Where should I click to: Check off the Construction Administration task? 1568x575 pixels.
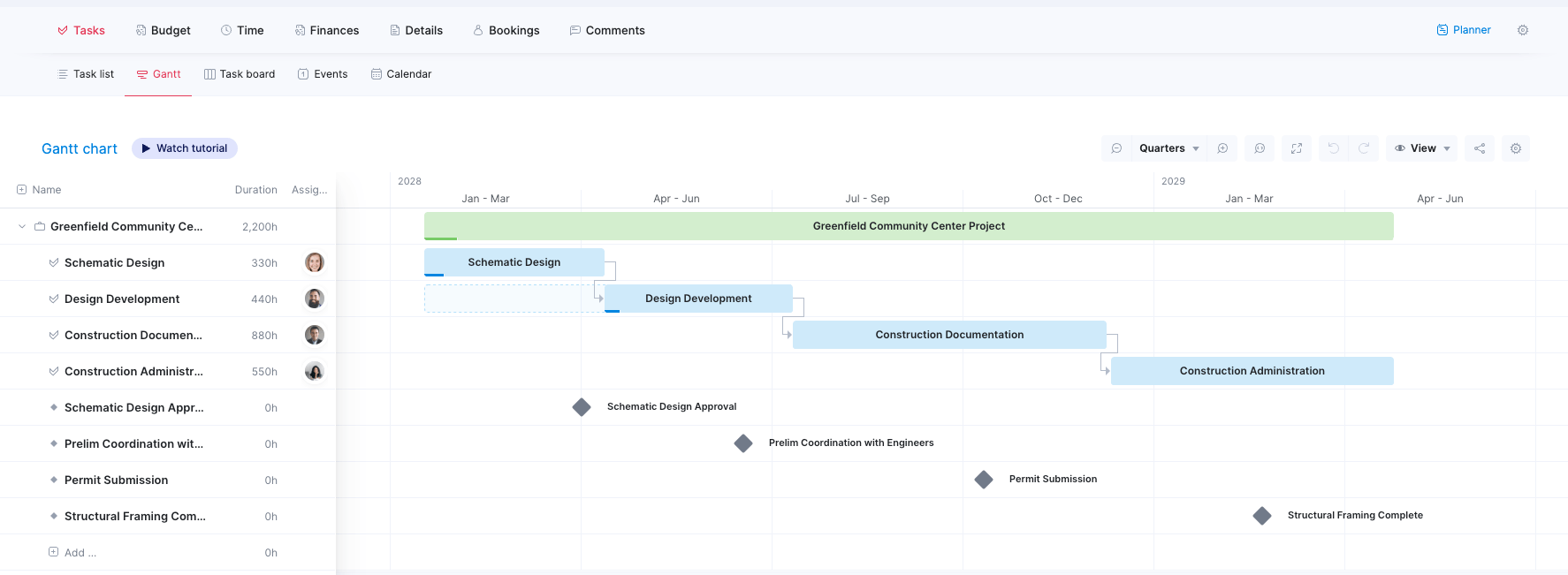(54, 372)
